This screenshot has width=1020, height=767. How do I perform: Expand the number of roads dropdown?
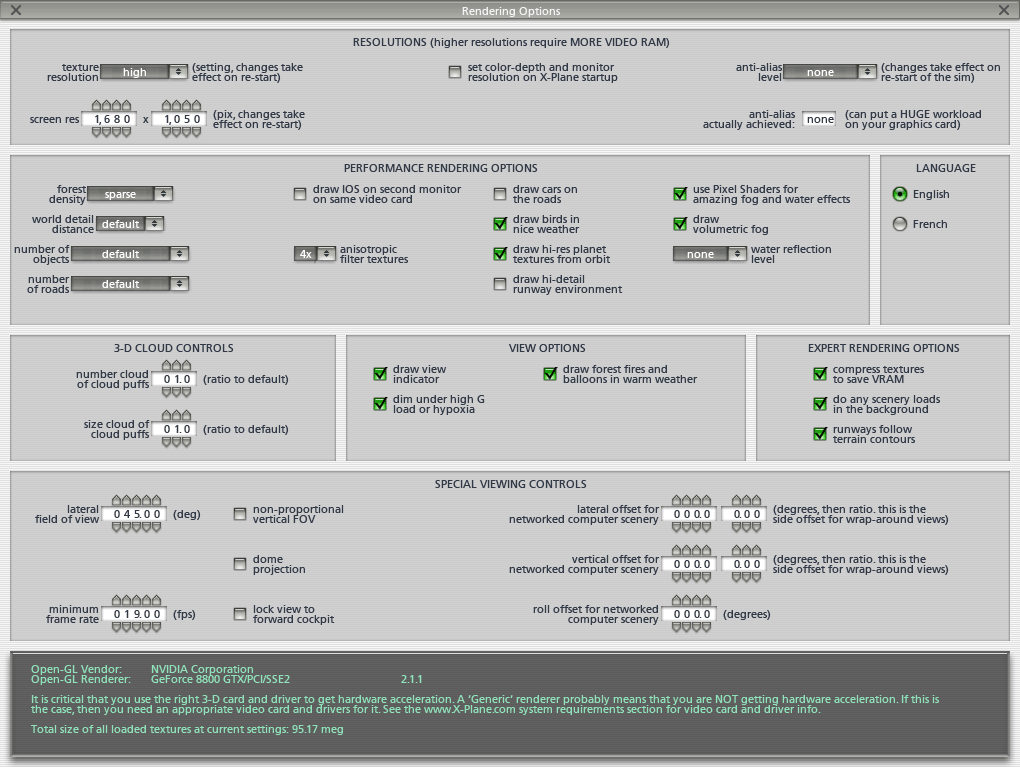(x=129, y=284)
